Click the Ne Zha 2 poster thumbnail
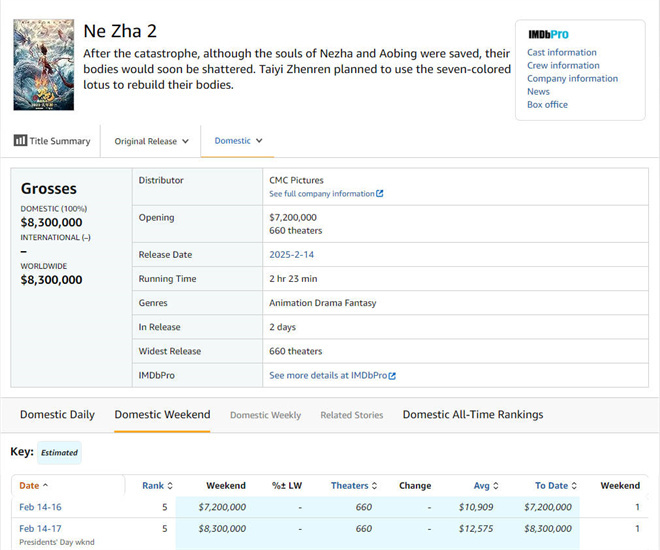The image size is (660, 550). pos(43,65)
